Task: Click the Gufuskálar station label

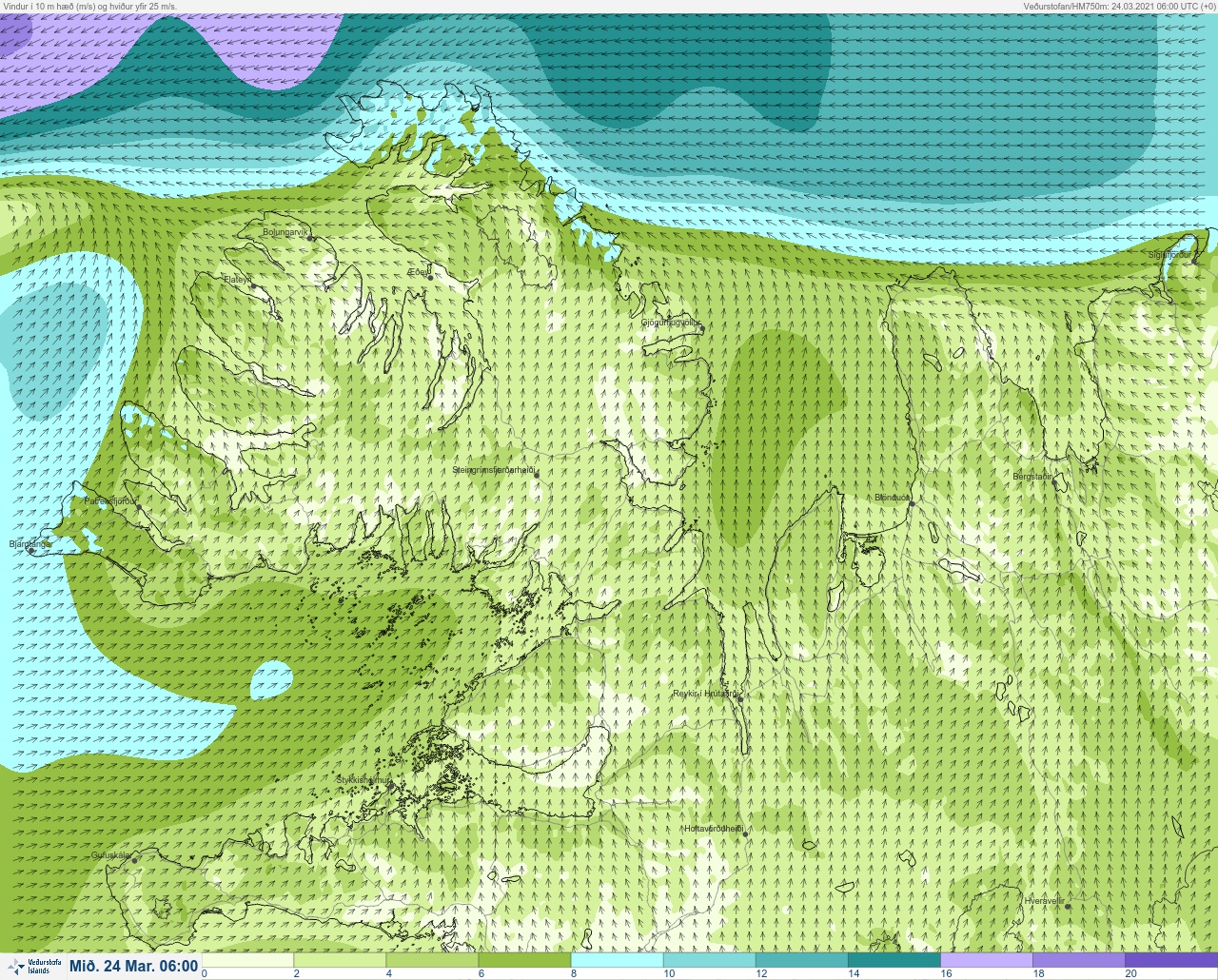Action: coord(110,854)
